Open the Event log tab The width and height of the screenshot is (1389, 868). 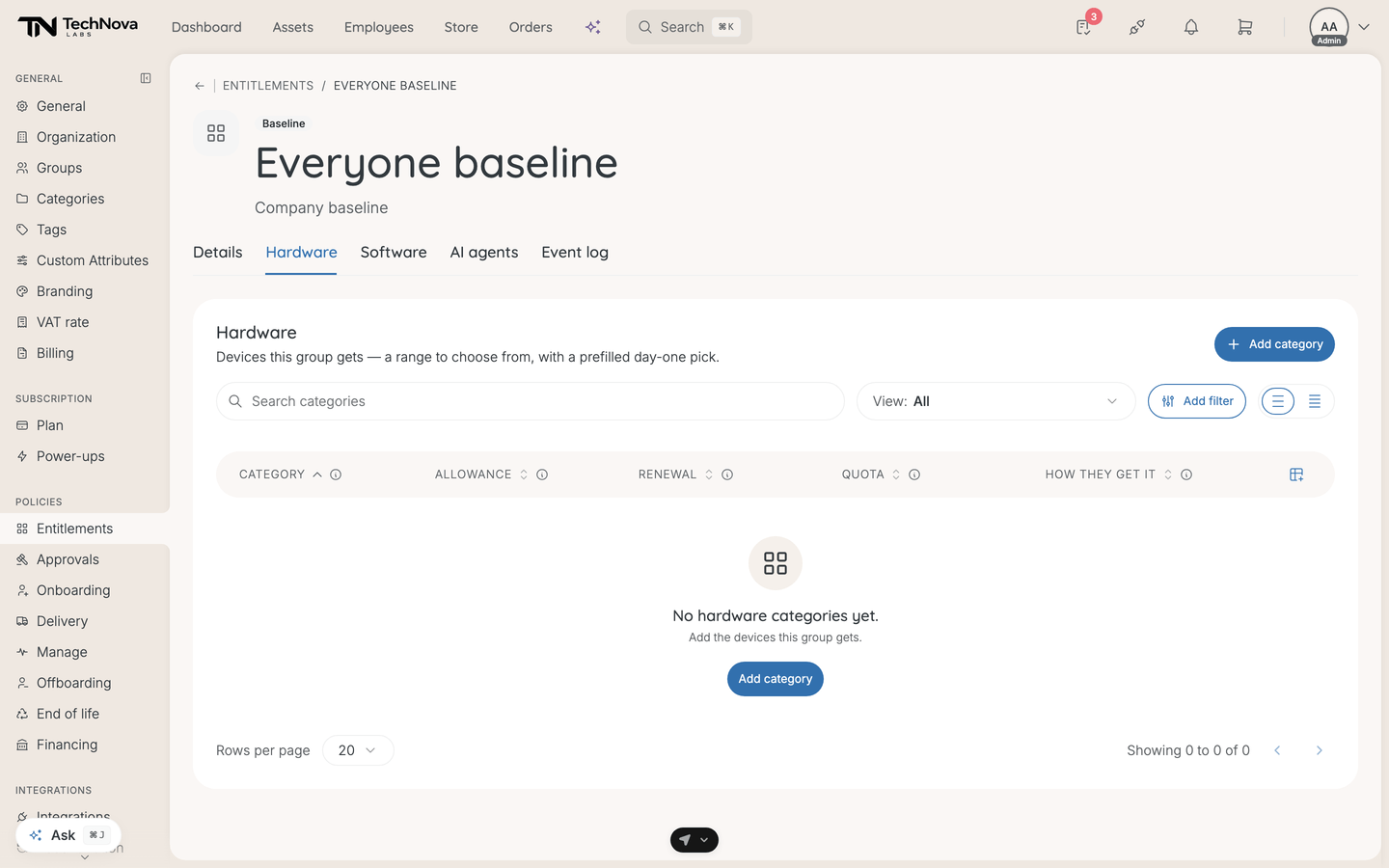pyautogui.click(x=575, y=253)
